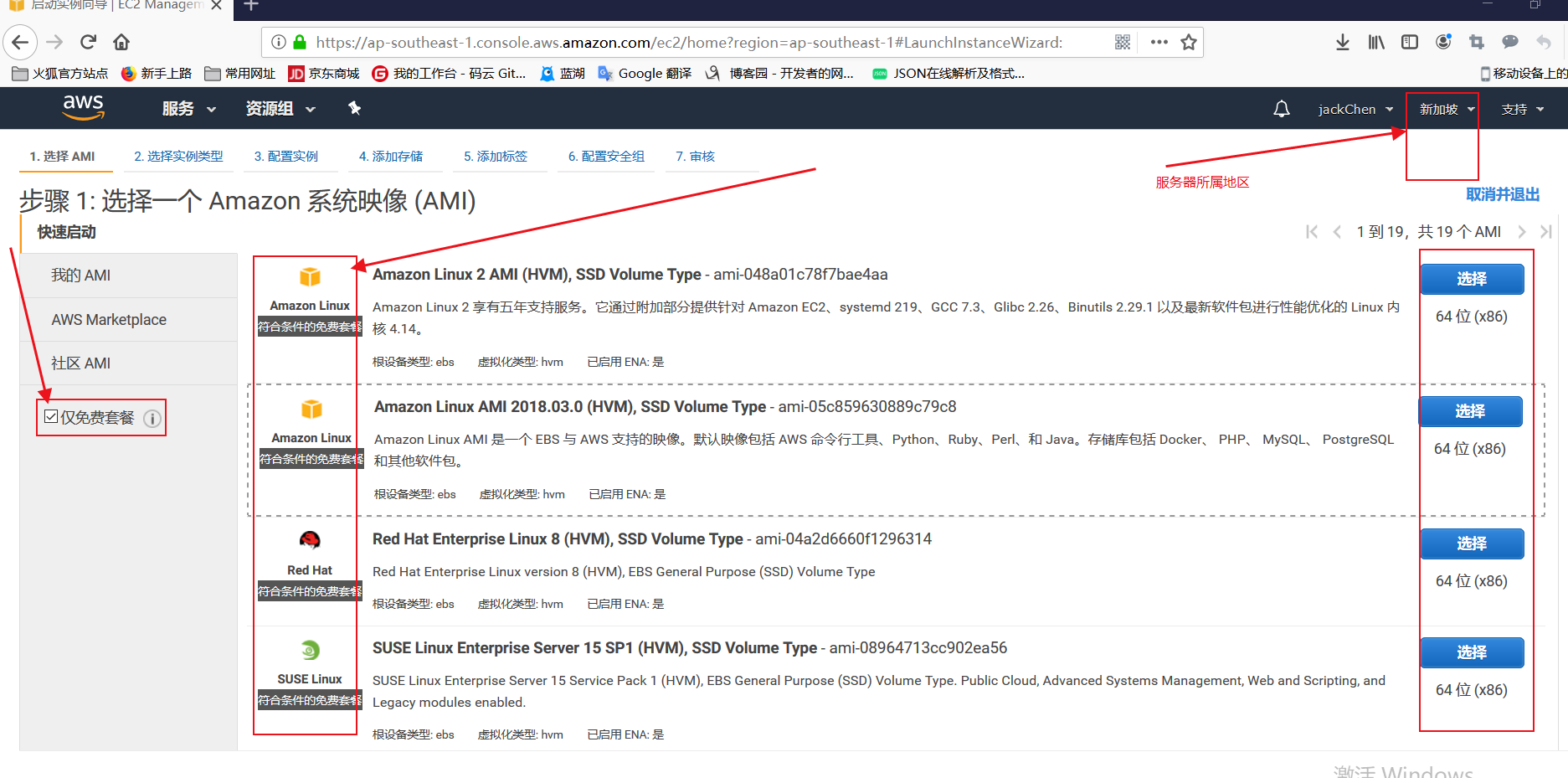This screenshot has width=1568, height=778.
Task: Open the jackChen account dropdown
Action: 1355,109
